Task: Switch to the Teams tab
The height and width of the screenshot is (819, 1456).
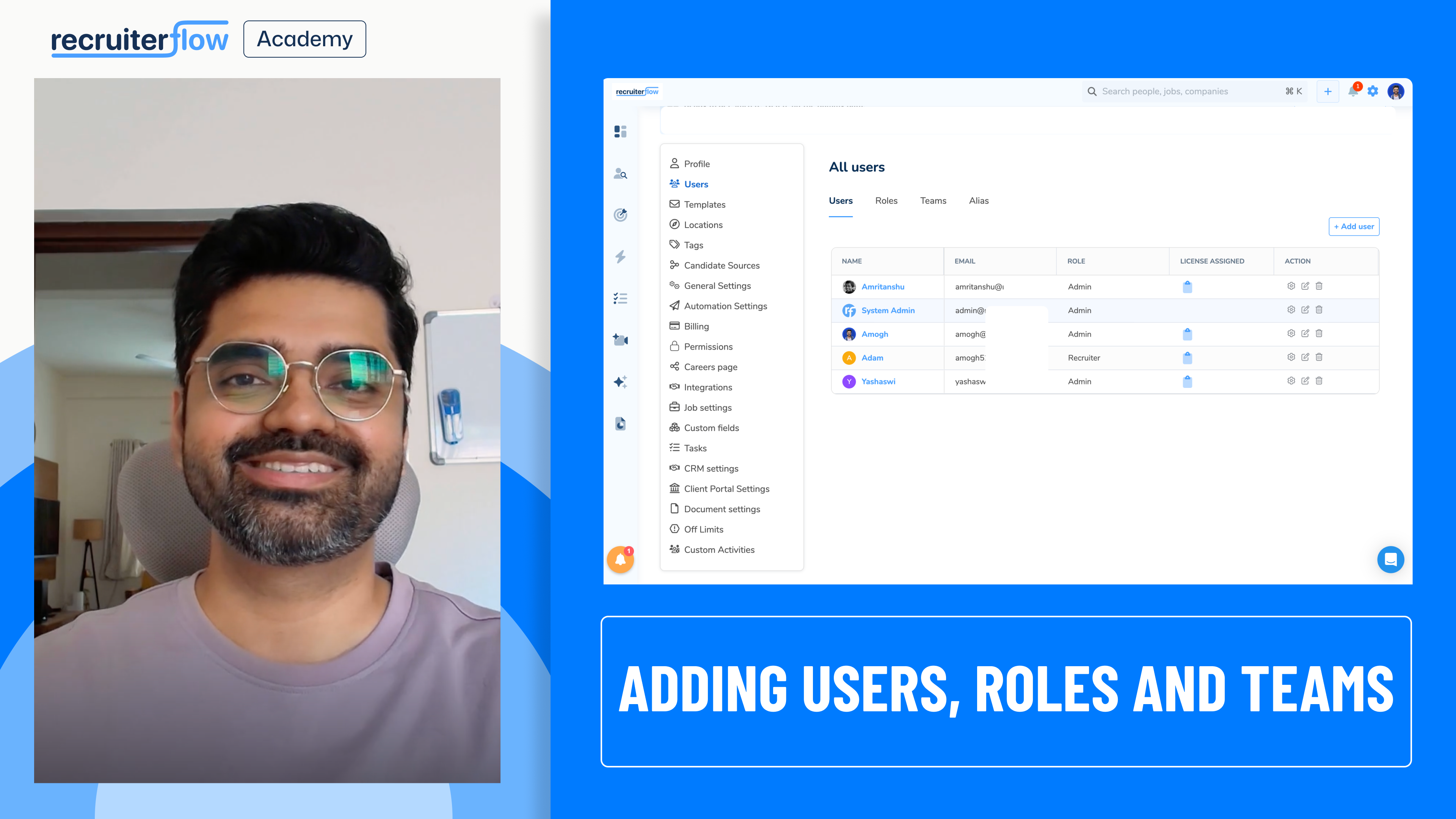Action: click(x=933, y=201)
